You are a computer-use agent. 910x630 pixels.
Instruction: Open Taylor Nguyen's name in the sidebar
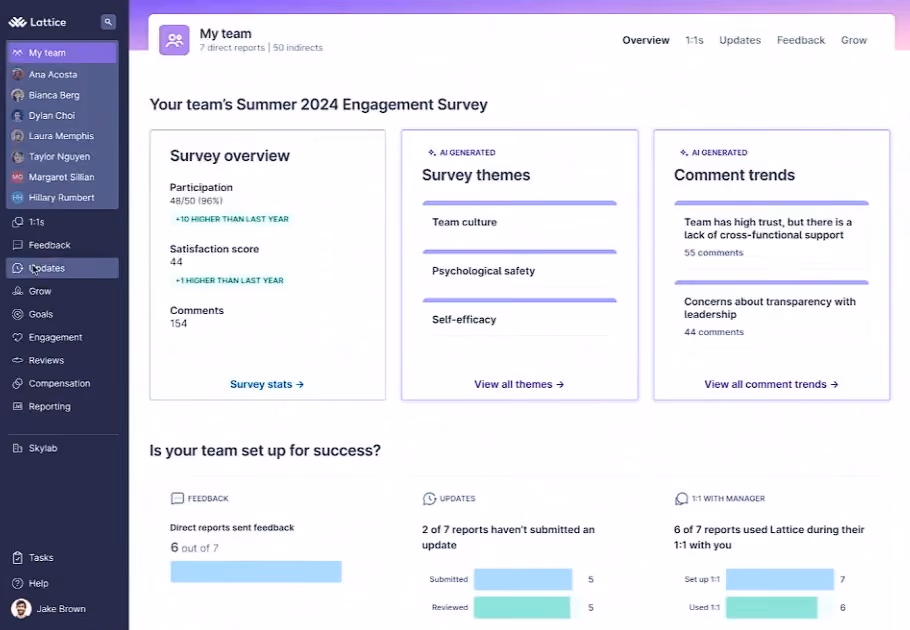[59, 157]
